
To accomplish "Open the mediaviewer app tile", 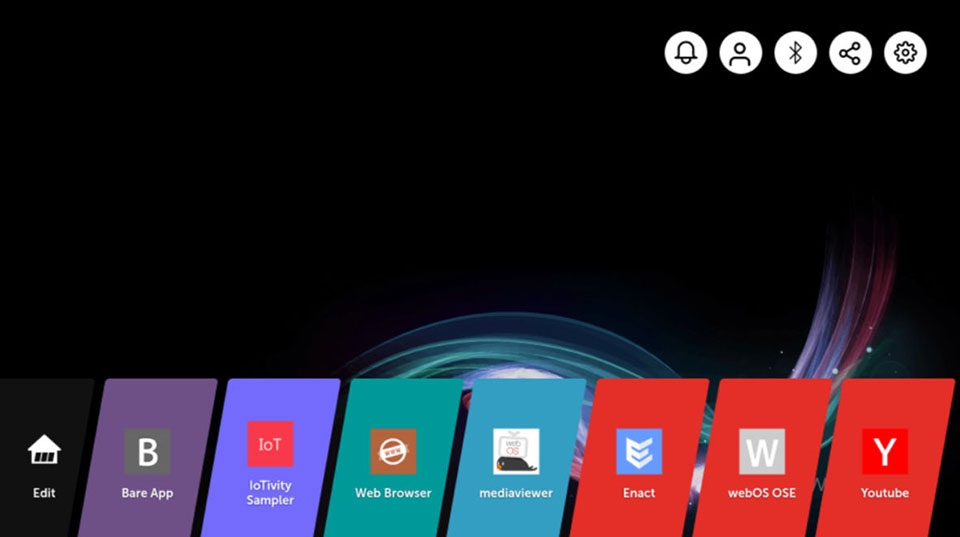I will pyautogui.click(x=516, y=458).
